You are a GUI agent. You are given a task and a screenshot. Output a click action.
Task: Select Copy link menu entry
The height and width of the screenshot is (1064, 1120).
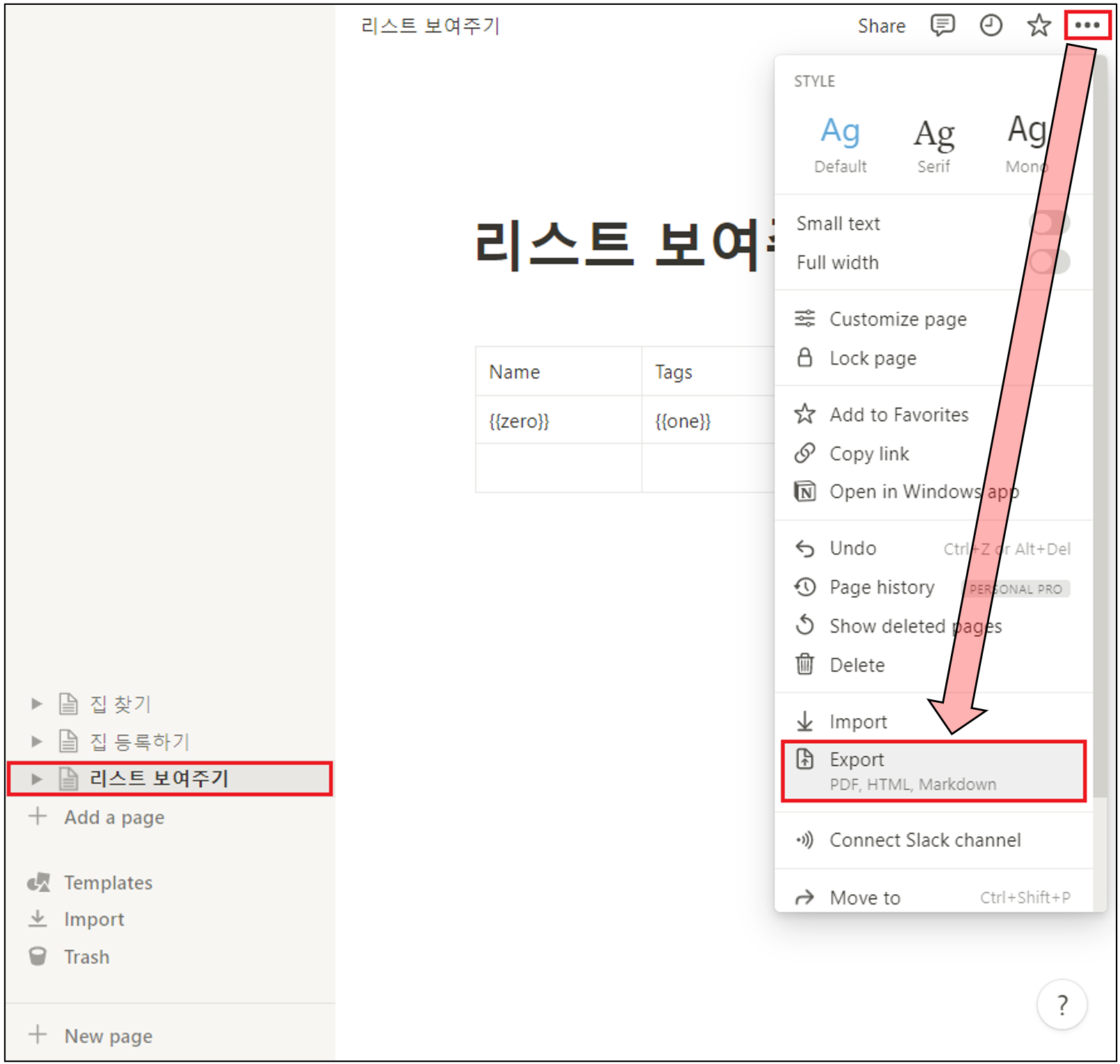pos(933,453)
